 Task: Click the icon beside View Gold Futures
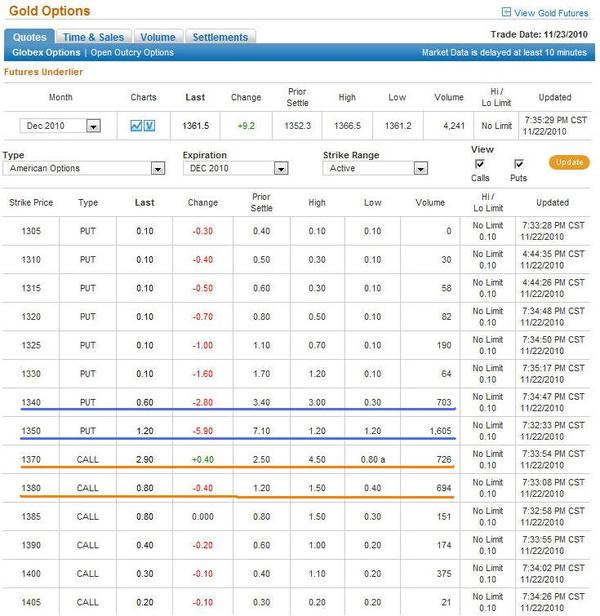505,13
